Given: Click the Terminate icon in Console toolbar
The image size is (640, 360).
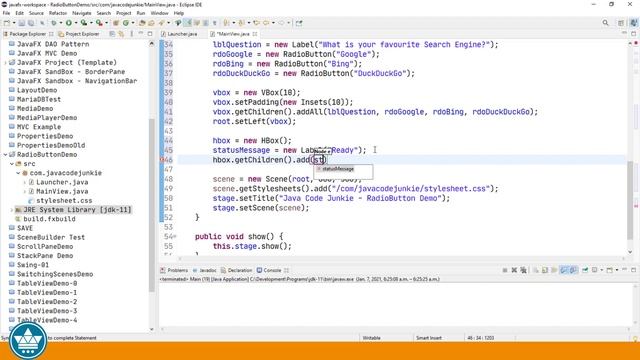Looking at the screenshot, I should [x=505, y=270].
